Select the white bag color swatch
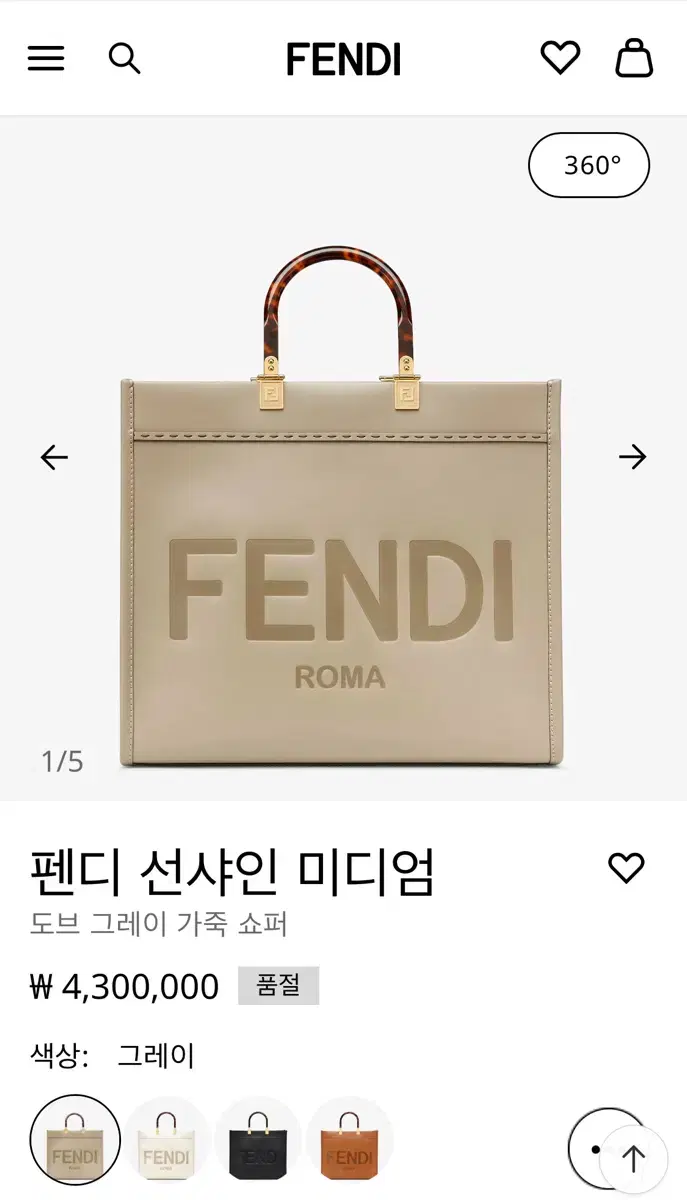 click(166, 1140)
